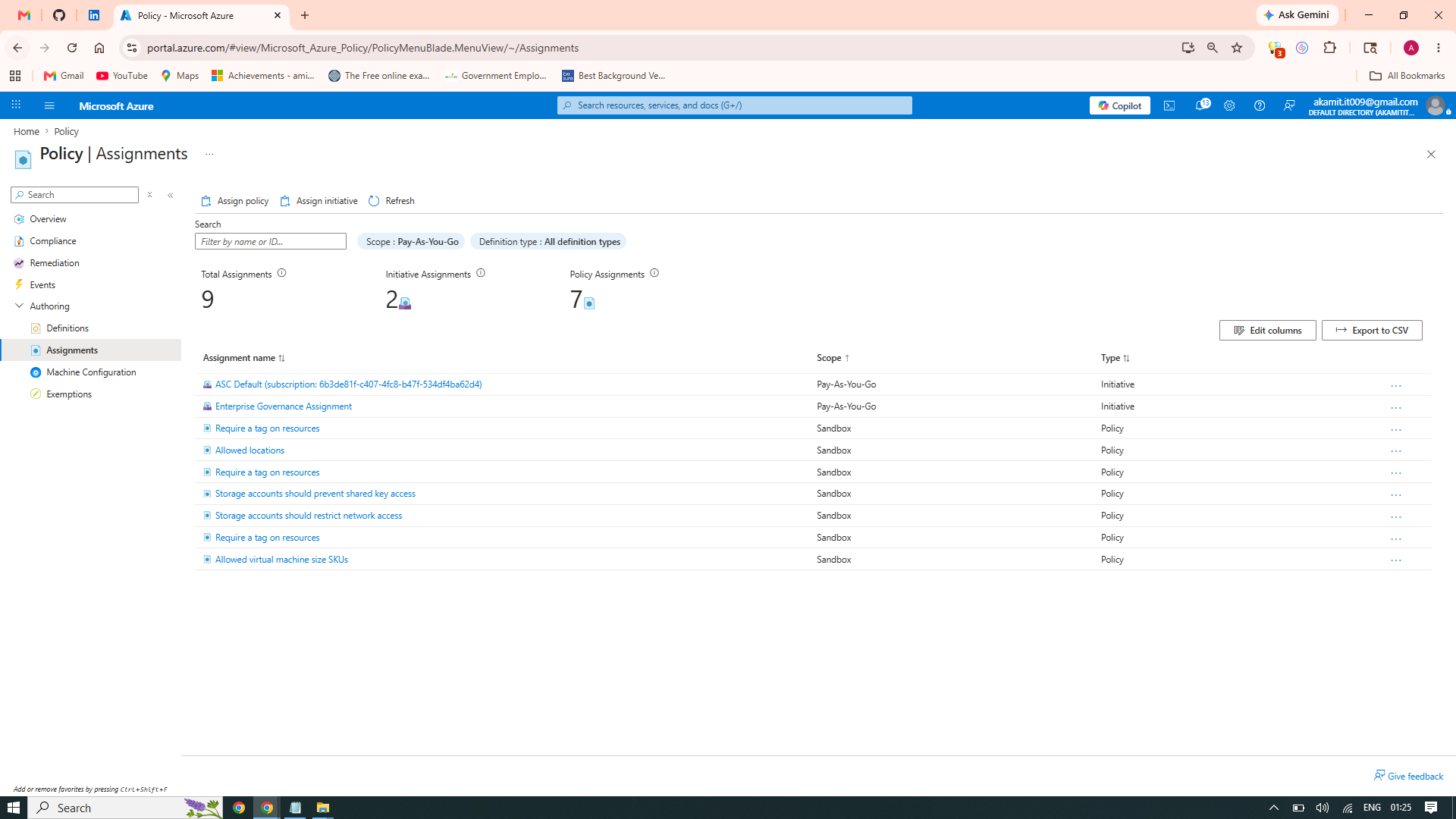Click the Copilot button
Viewport: 1456px width, 819px height.
[x=1119, y=105]
